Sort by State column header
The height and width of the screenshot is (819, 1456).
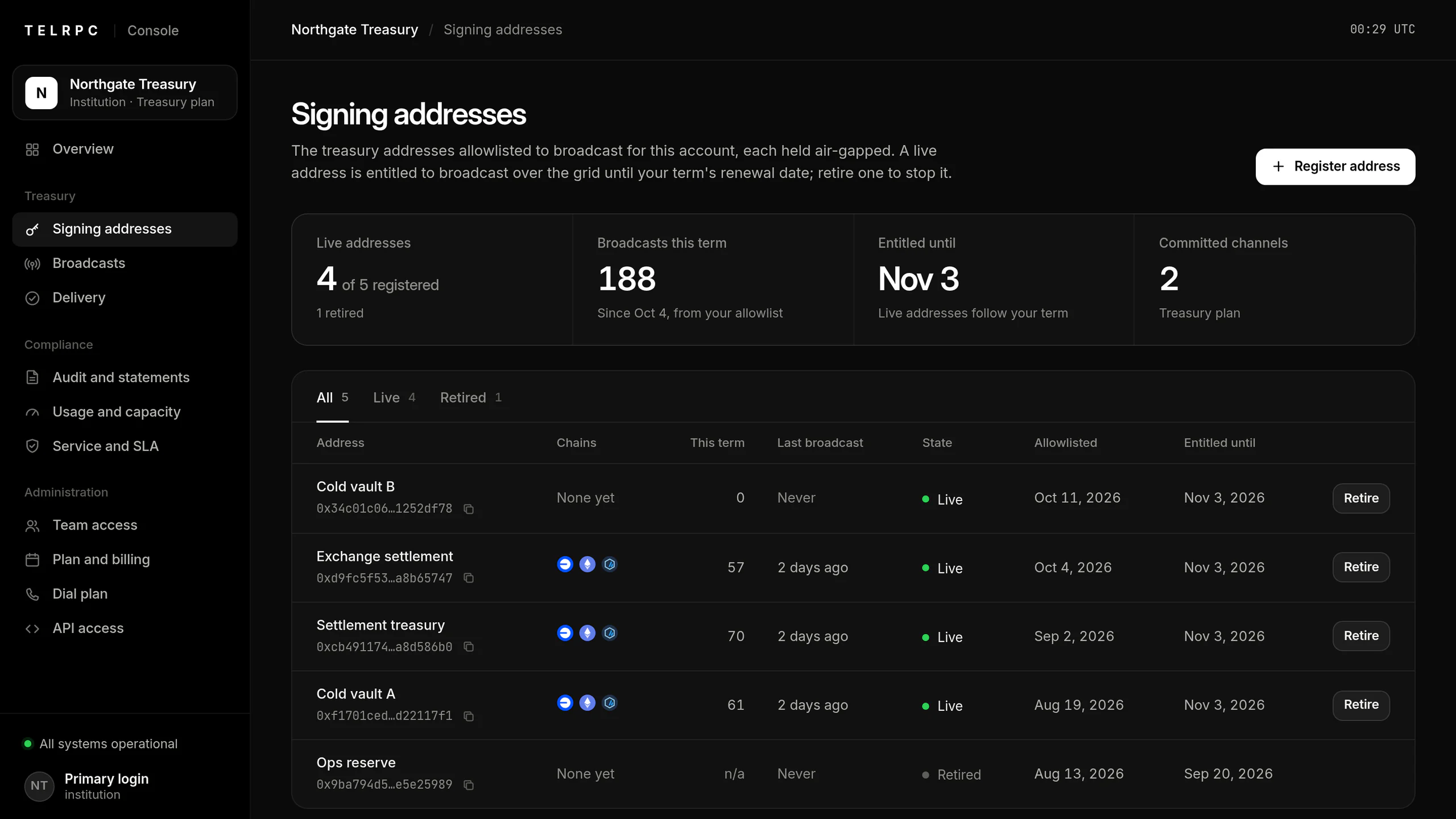(937, 443)
